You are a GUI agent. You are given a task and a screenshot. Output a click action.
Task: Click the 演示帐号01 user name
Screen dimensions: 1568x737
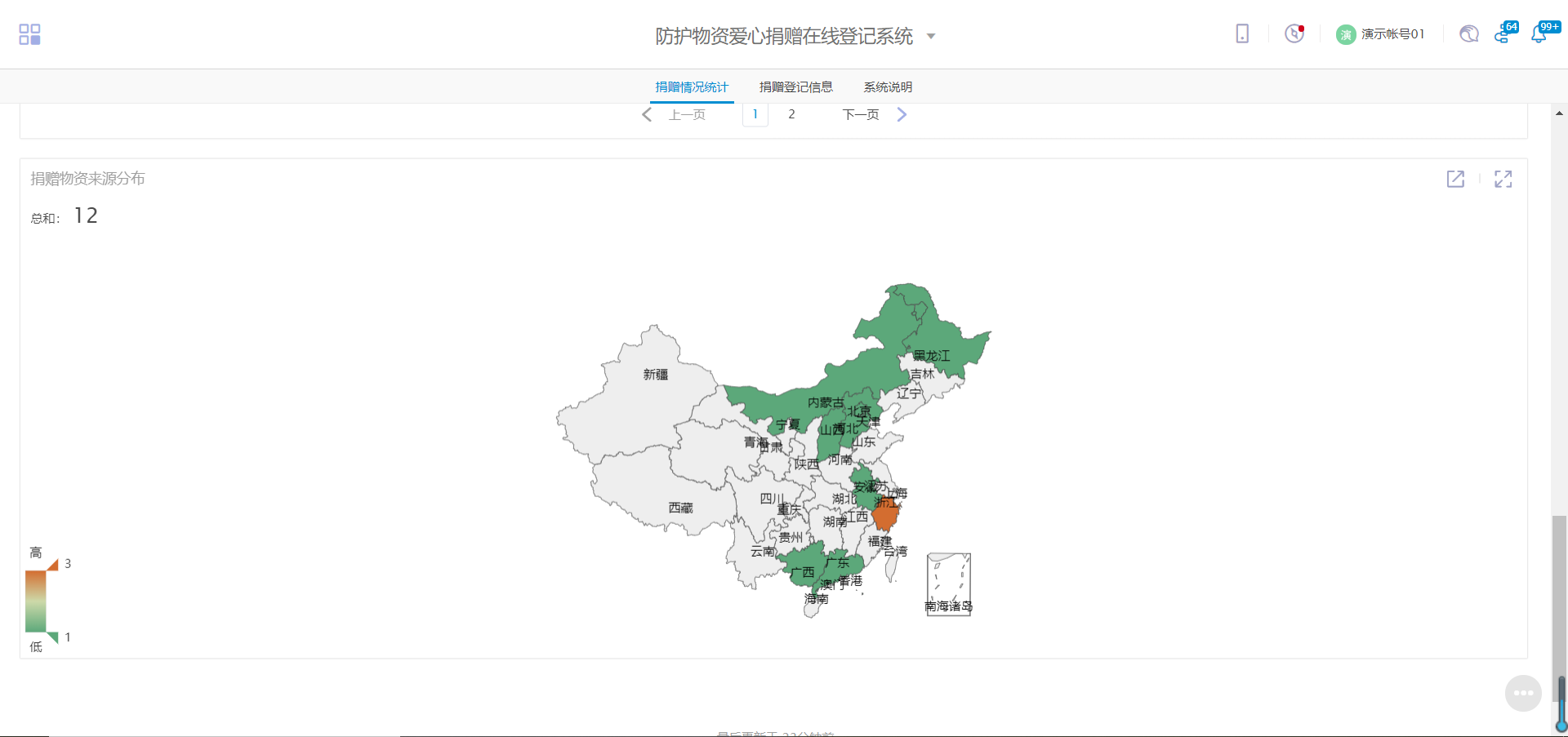click(x=1393, y=34)
